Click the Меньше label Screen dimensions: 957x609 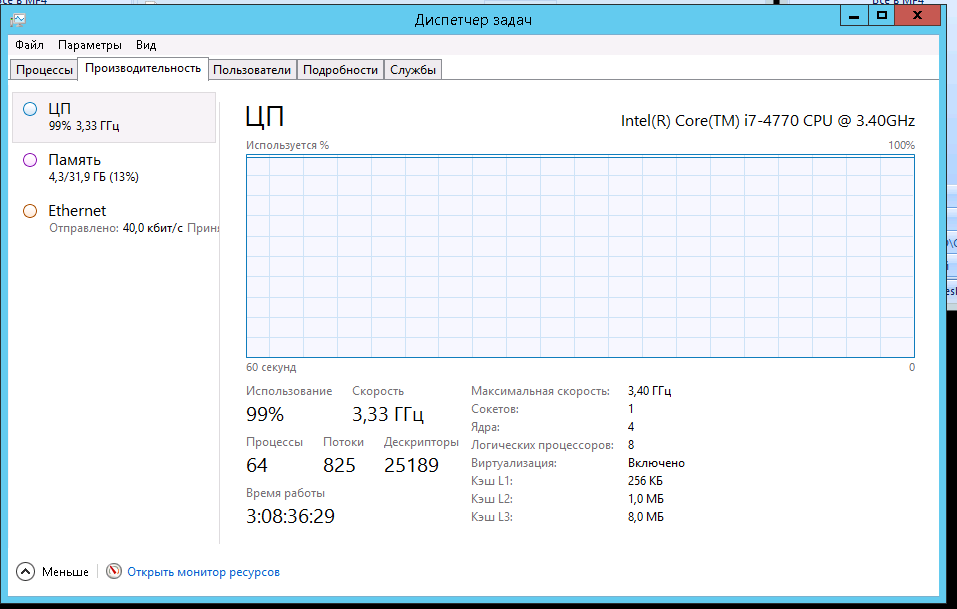tap(65, 572)
